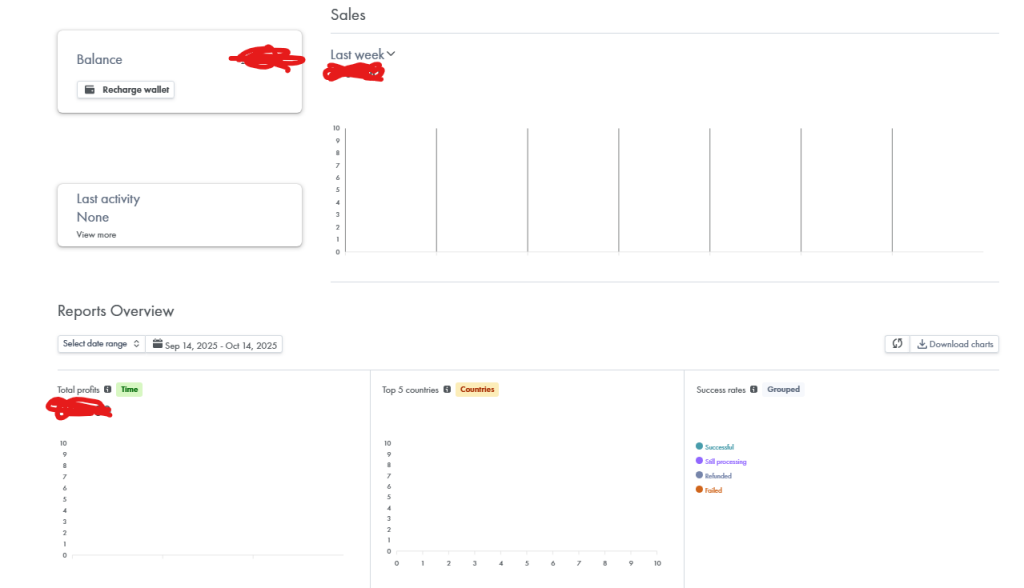Viewport: 1024px width, 588px height.
Task: Select the Grouped badge
Action: click(783, 390)
